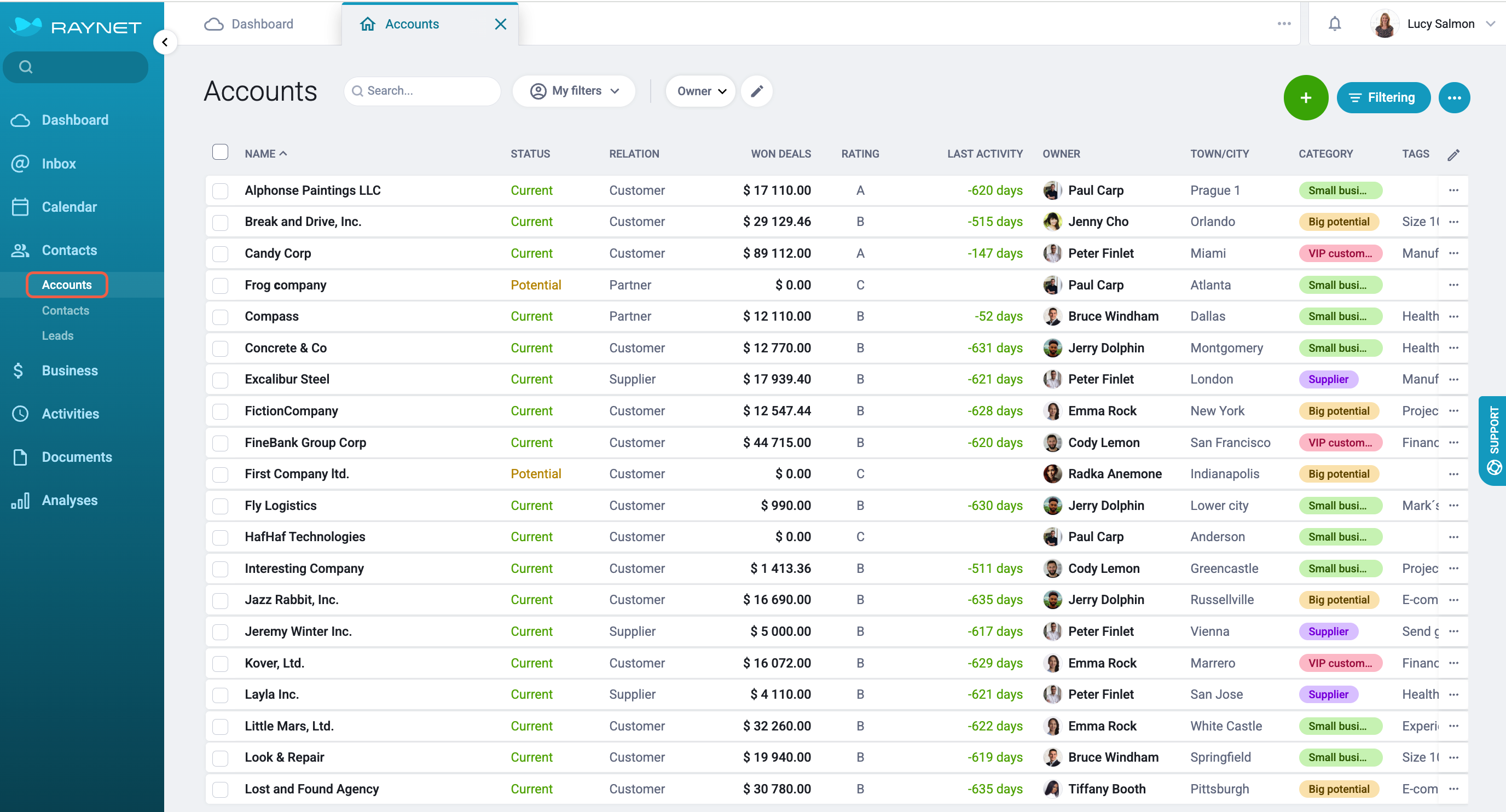Click the Filtering button
Image resolution: width=1506 pixels, height=812 pixels.
(x=1383, y=97)
